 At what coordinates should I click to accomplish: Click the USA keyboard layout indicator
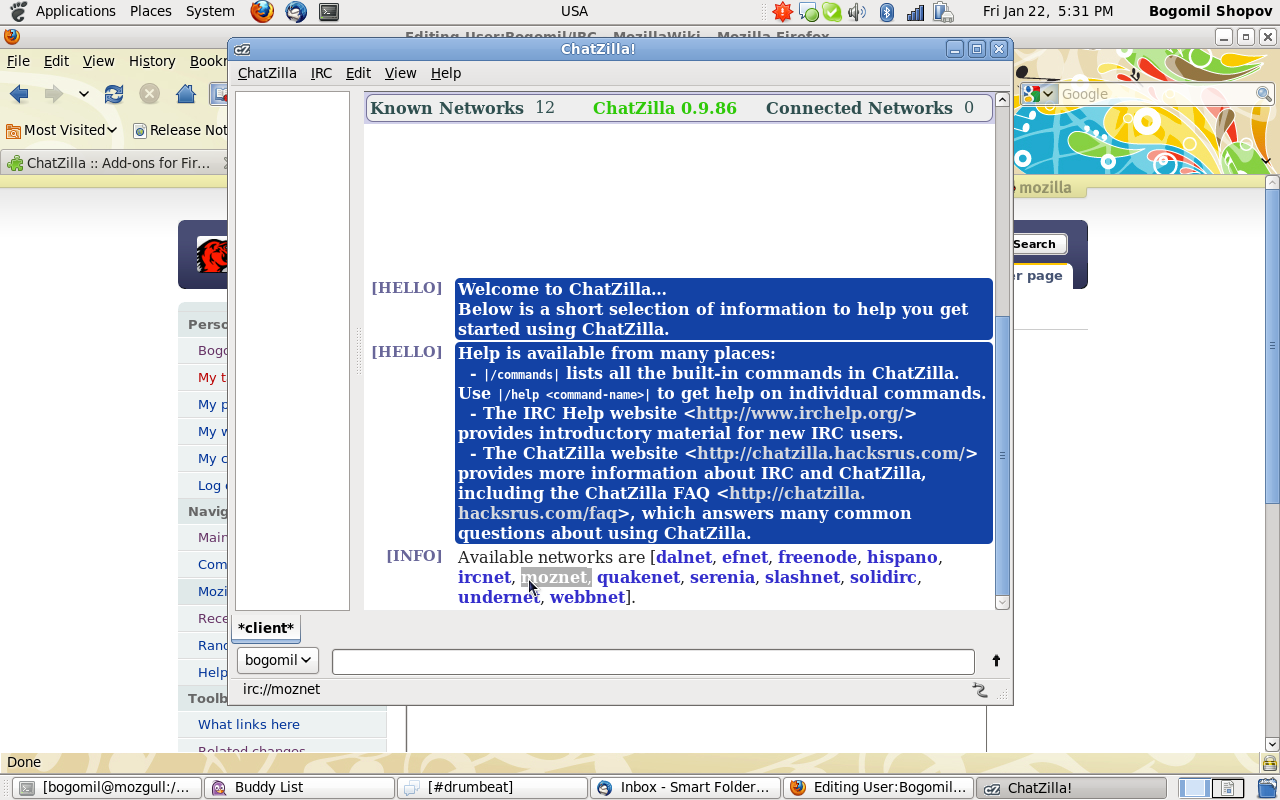coord(574,11)
